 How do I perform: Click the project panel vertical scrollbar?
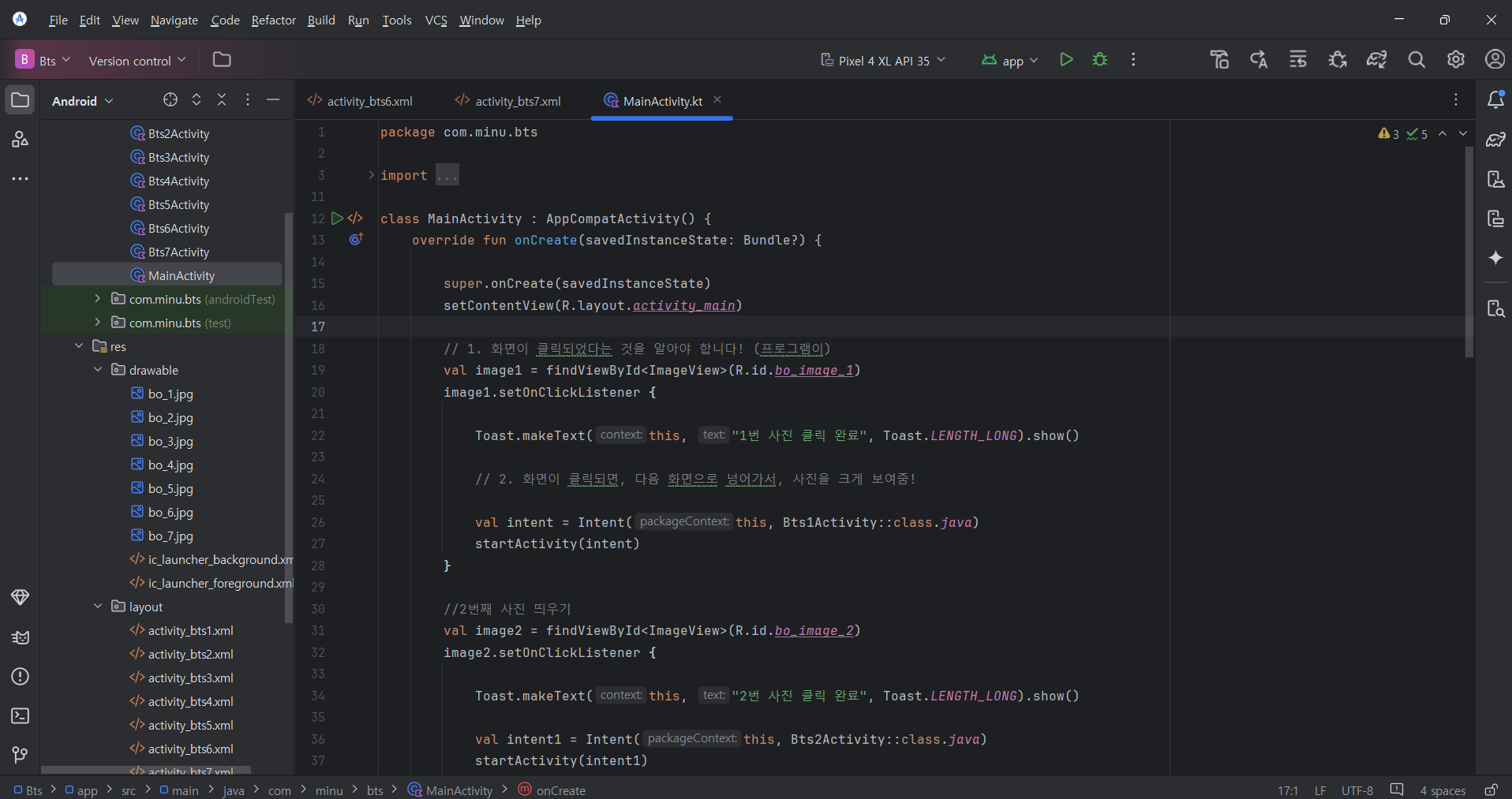coord(289,418)
